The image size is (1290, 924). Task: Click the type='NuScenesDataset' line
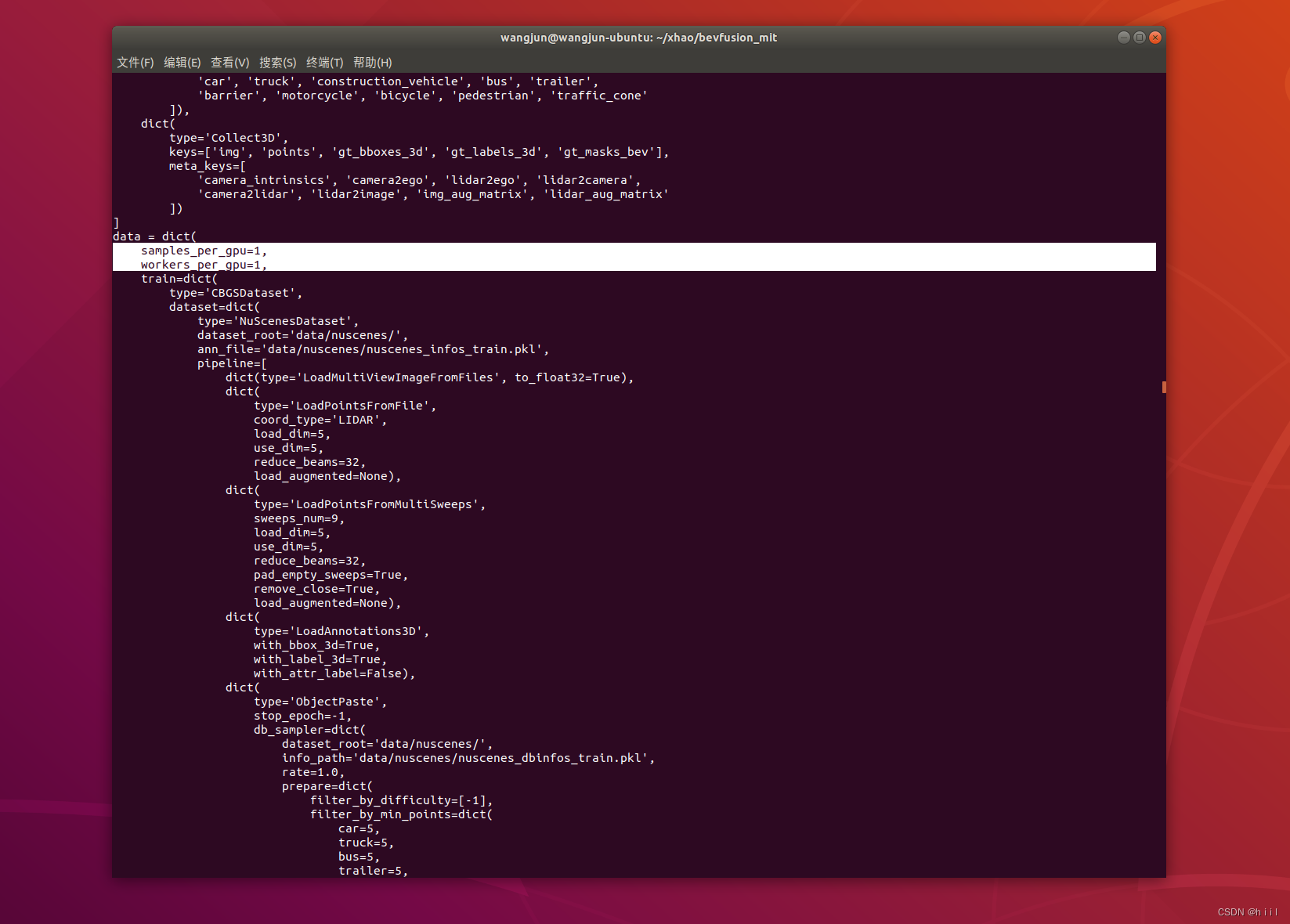[278, 321]
